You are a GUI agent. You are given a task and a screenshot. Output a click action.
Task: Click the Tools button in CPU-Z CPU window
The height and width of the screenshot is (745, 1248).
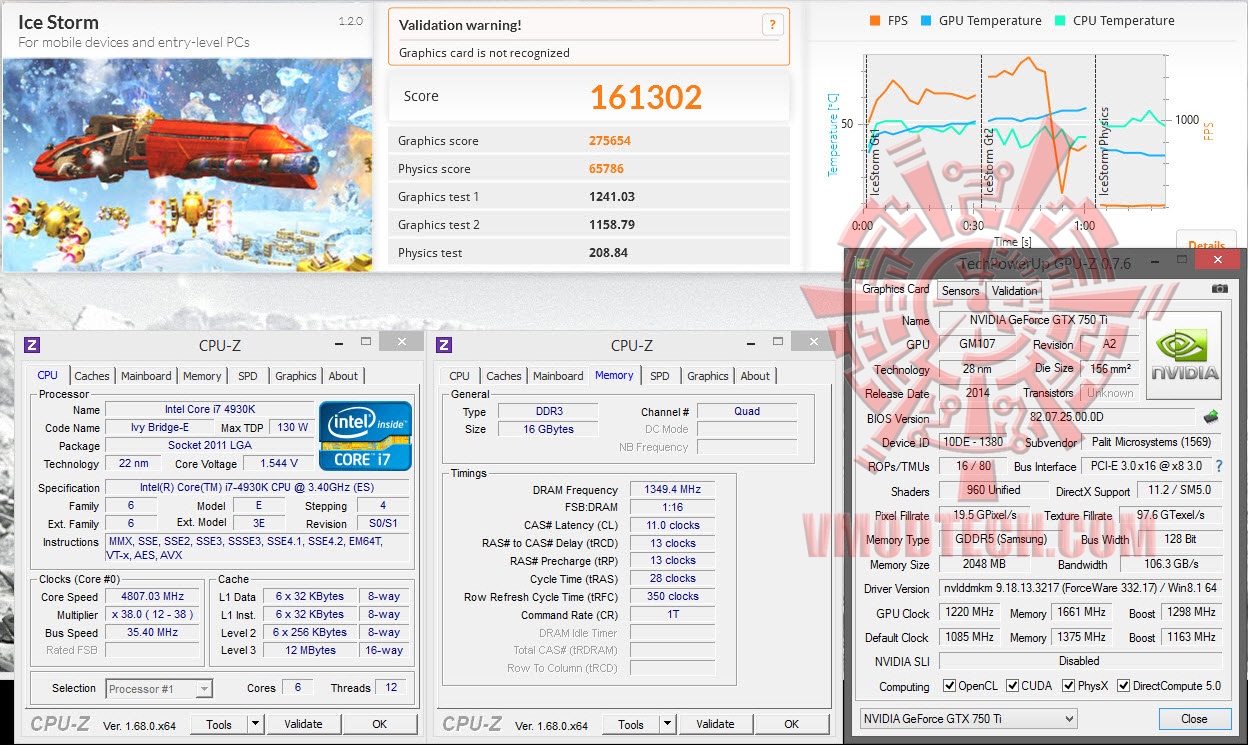pyautogui.click(x=219, y=724)
